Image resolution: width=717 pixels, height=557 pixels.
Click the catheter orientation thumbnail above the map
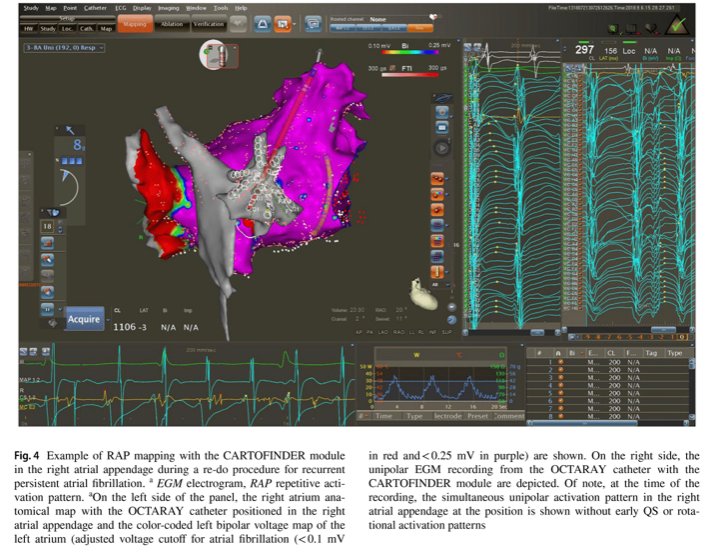[219, 54]
